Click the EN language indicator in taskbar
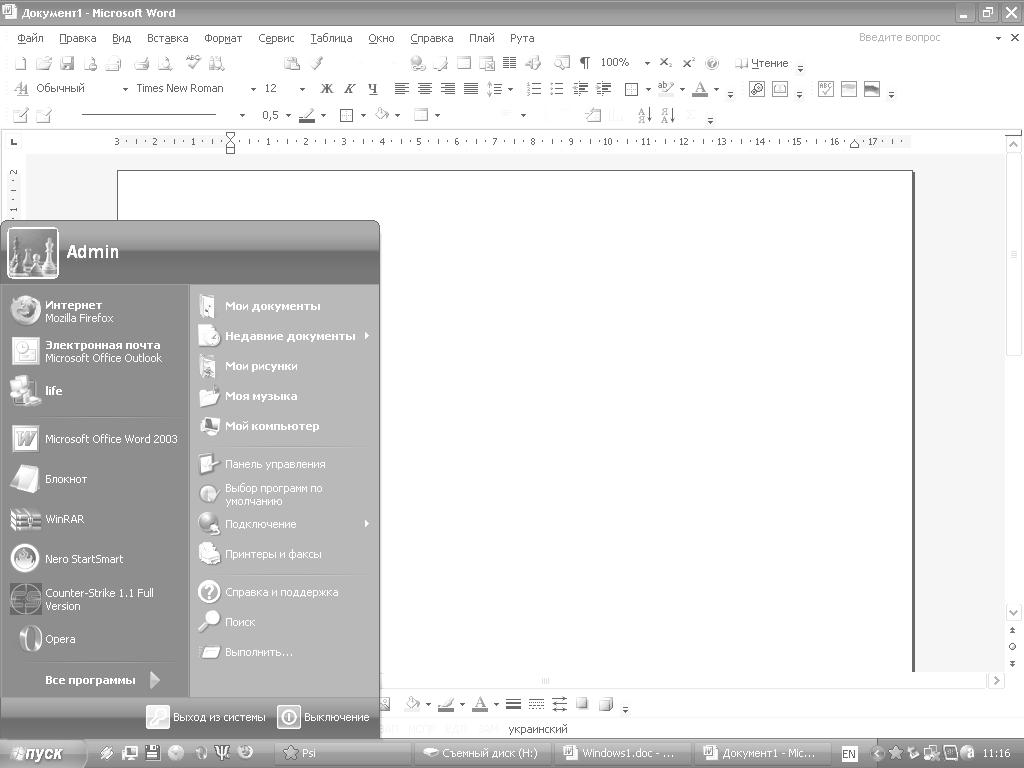Viewport: 1024px width, 768px height. (x=848, y=754)
